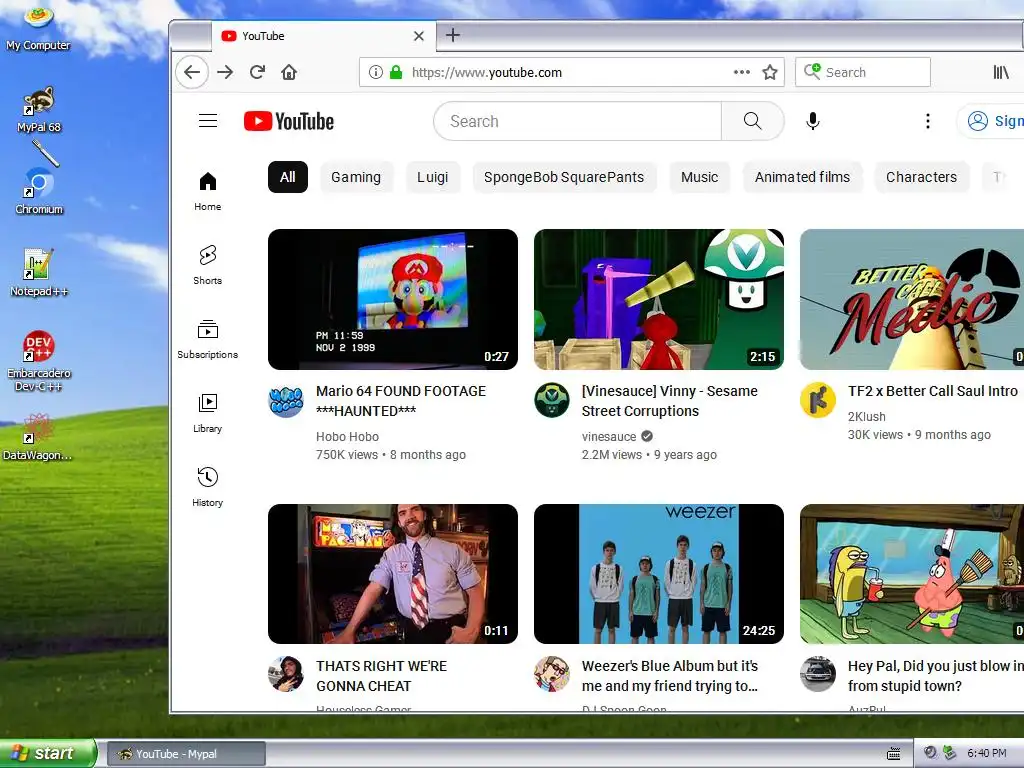Play the Mario 64 thumbnail
The image size is (1024, 768).
pos(392,299)
